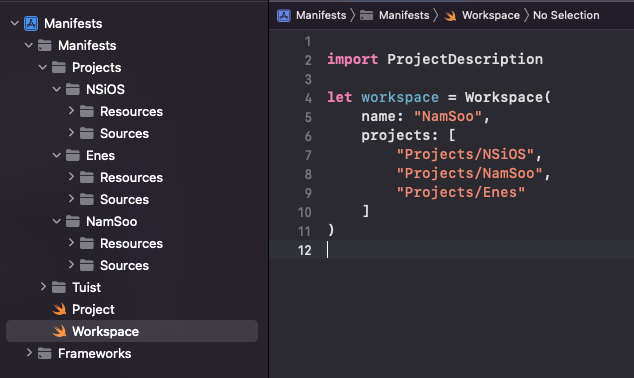Click the Enes folder icon

(73, 155)
